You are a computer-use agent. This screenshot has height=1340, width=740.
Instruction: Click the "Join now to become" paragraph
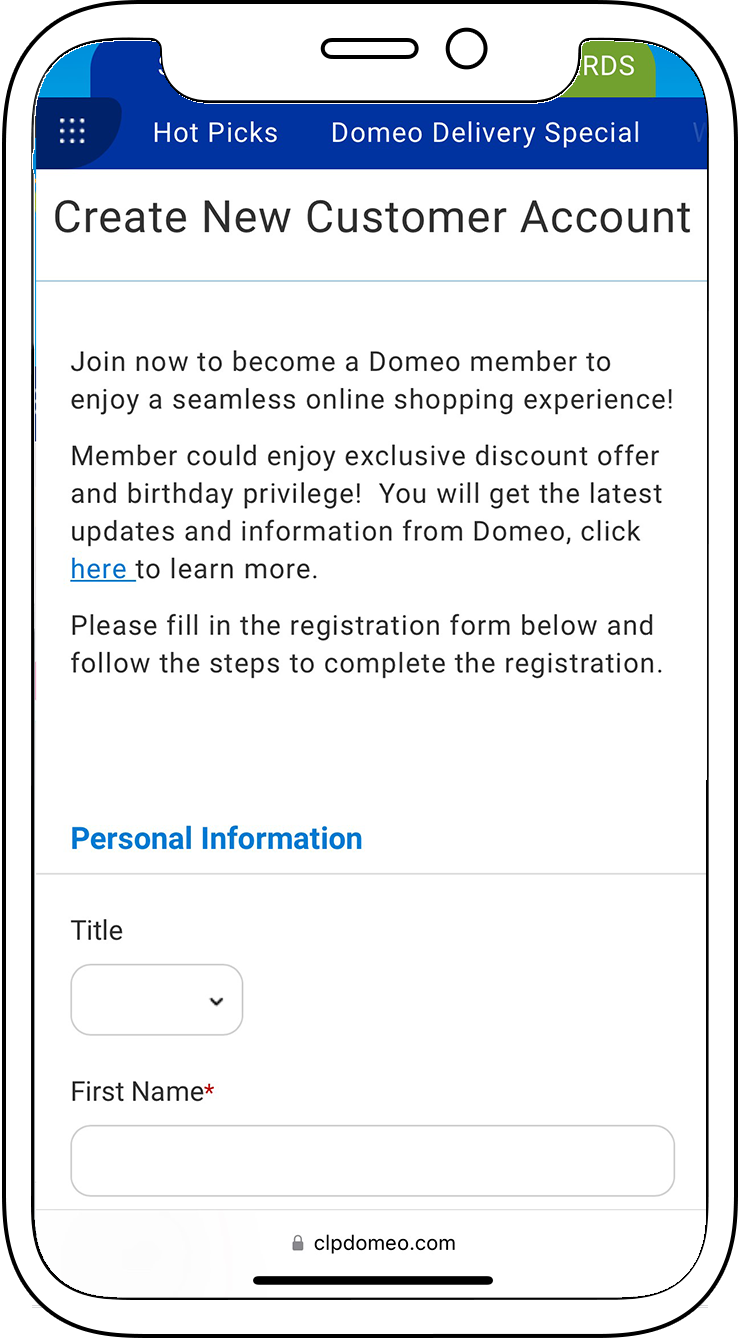tap(372, 381)
